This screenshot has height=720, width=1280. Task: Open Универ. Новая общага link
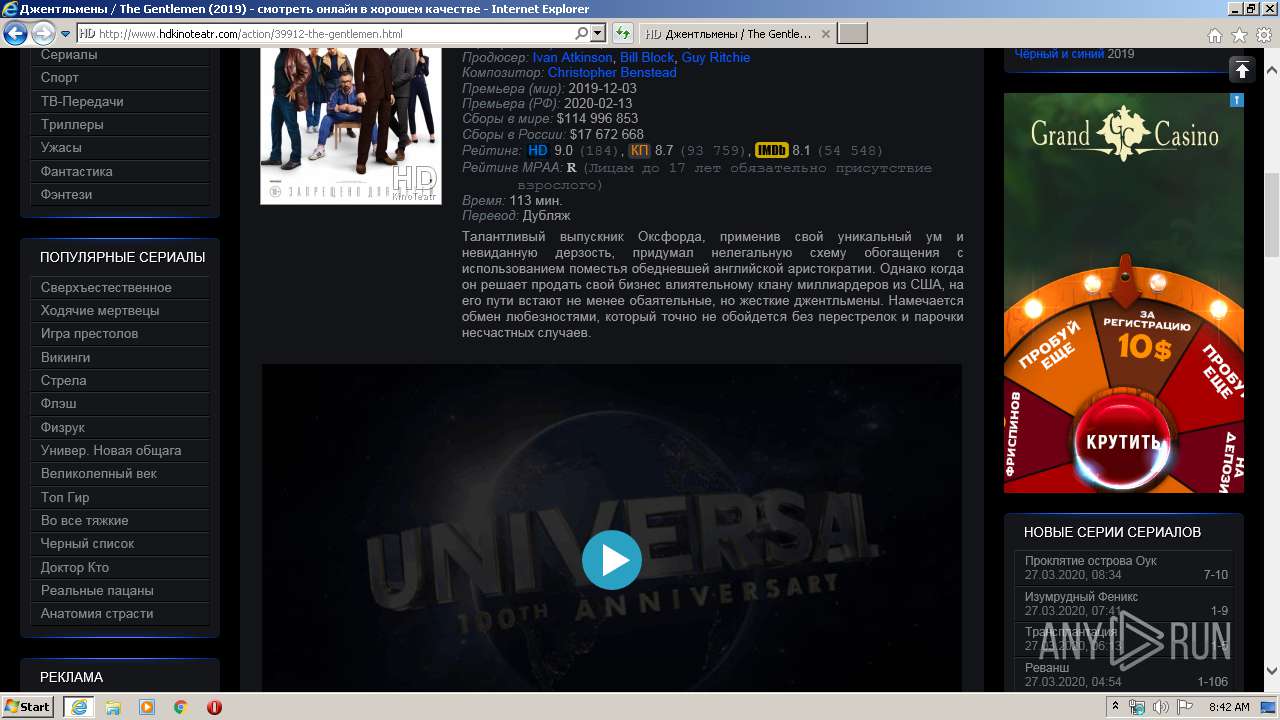(120, 450)
